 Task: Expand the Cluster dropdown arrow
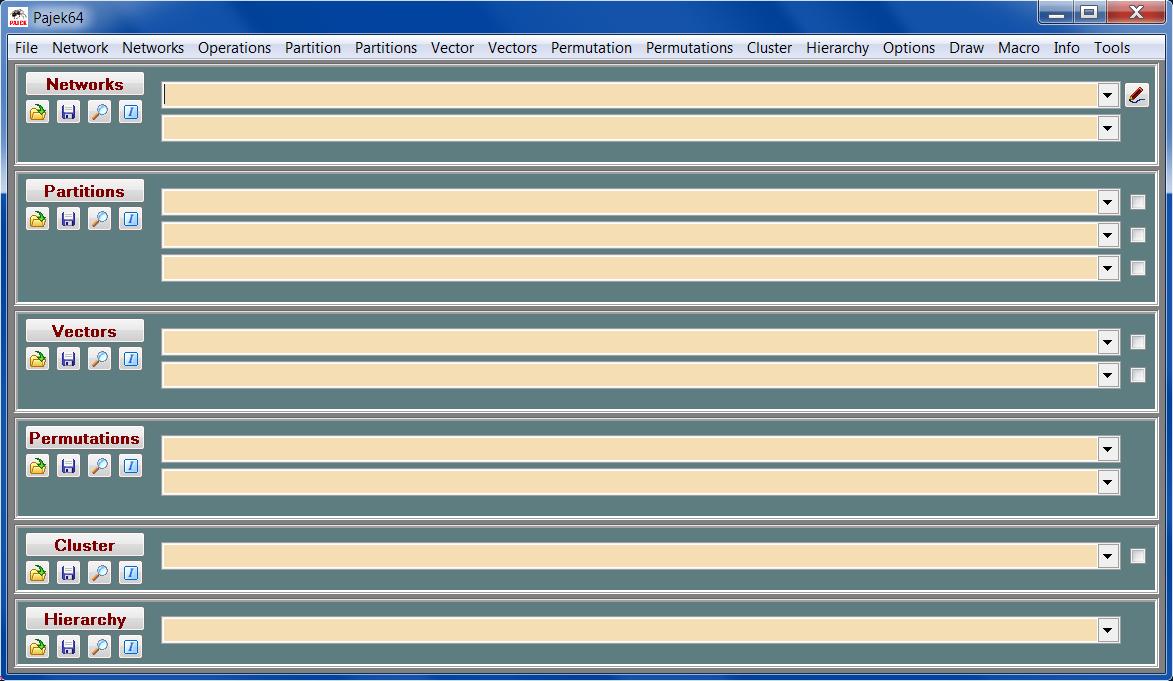pyautogui.click(x=1108, y=556)
